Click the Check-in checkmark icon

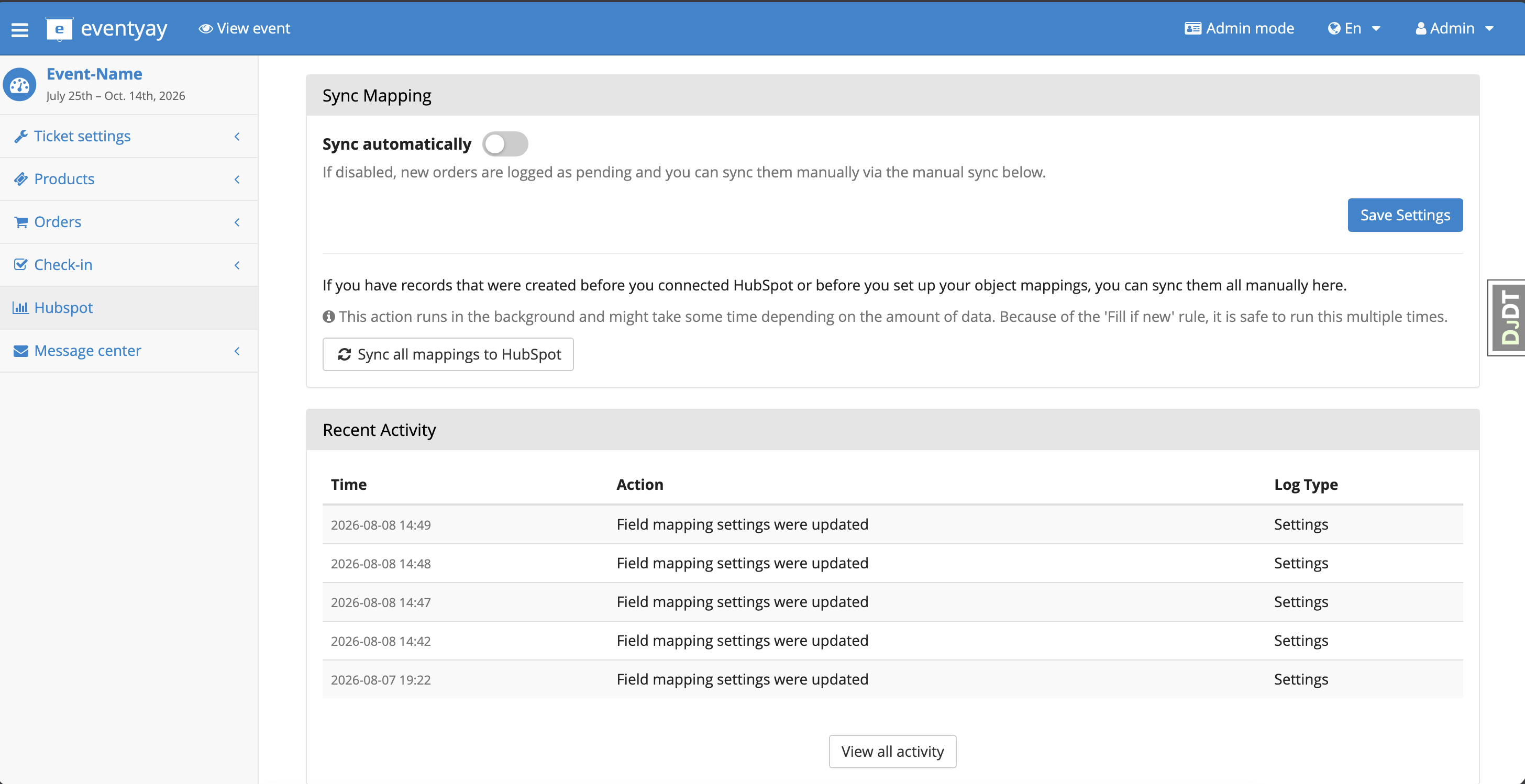point(21,264)
